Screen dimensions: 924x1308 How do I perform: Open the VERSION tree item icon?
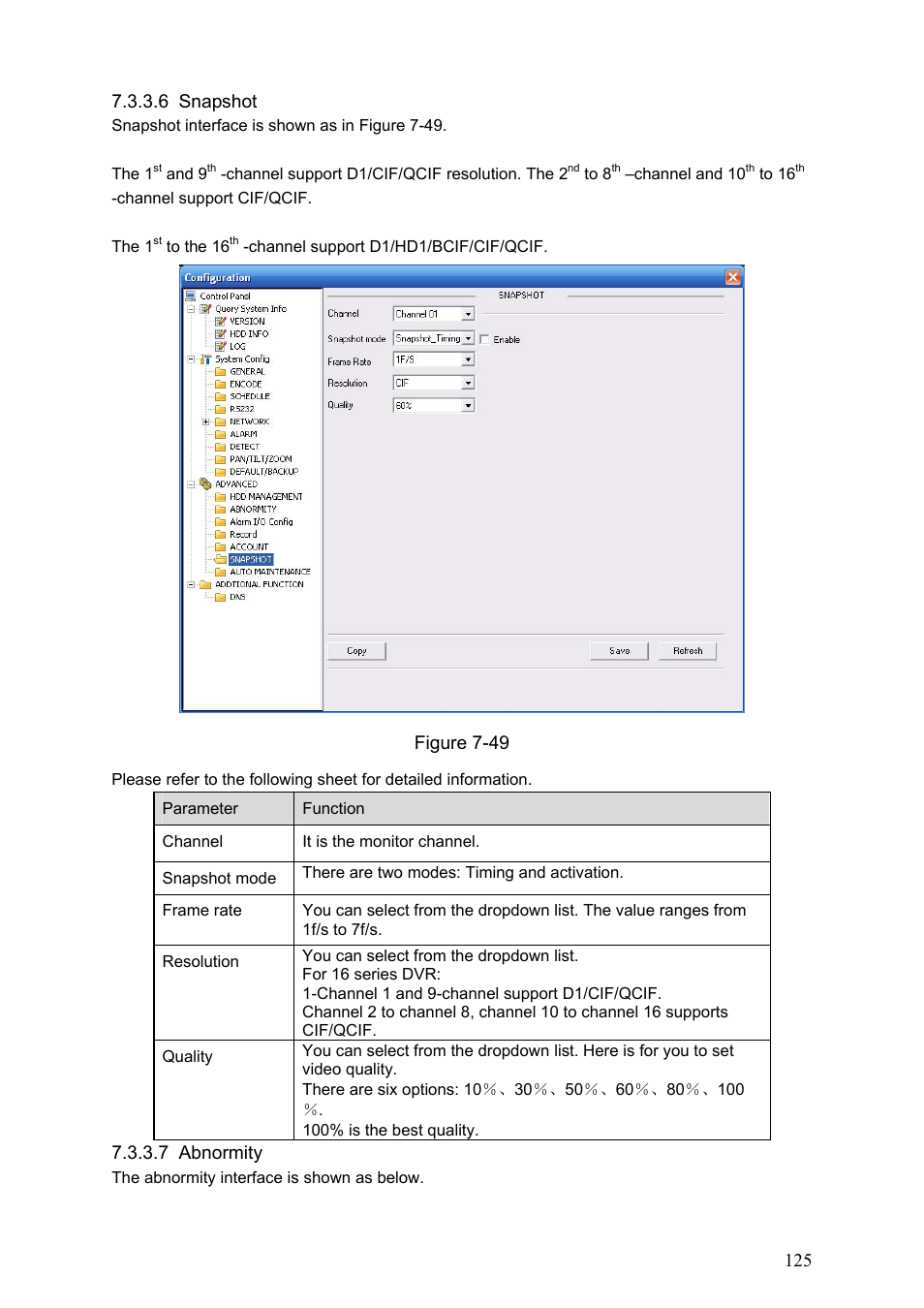click(x=220, y=322)
